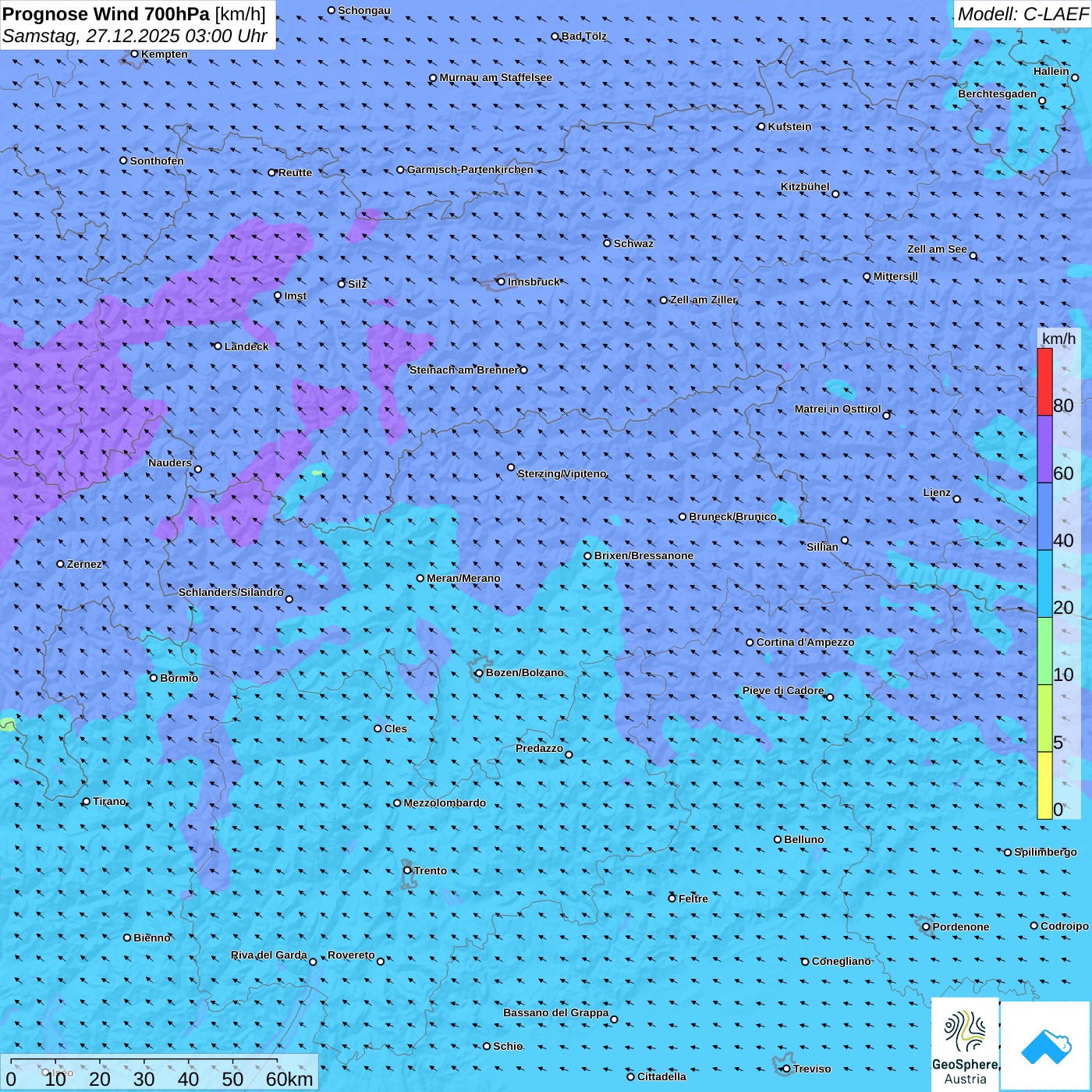Click the Lienz location dot
Image resolution: width=1092 pixels, height=1092 pixels.
tap(957, 499)
